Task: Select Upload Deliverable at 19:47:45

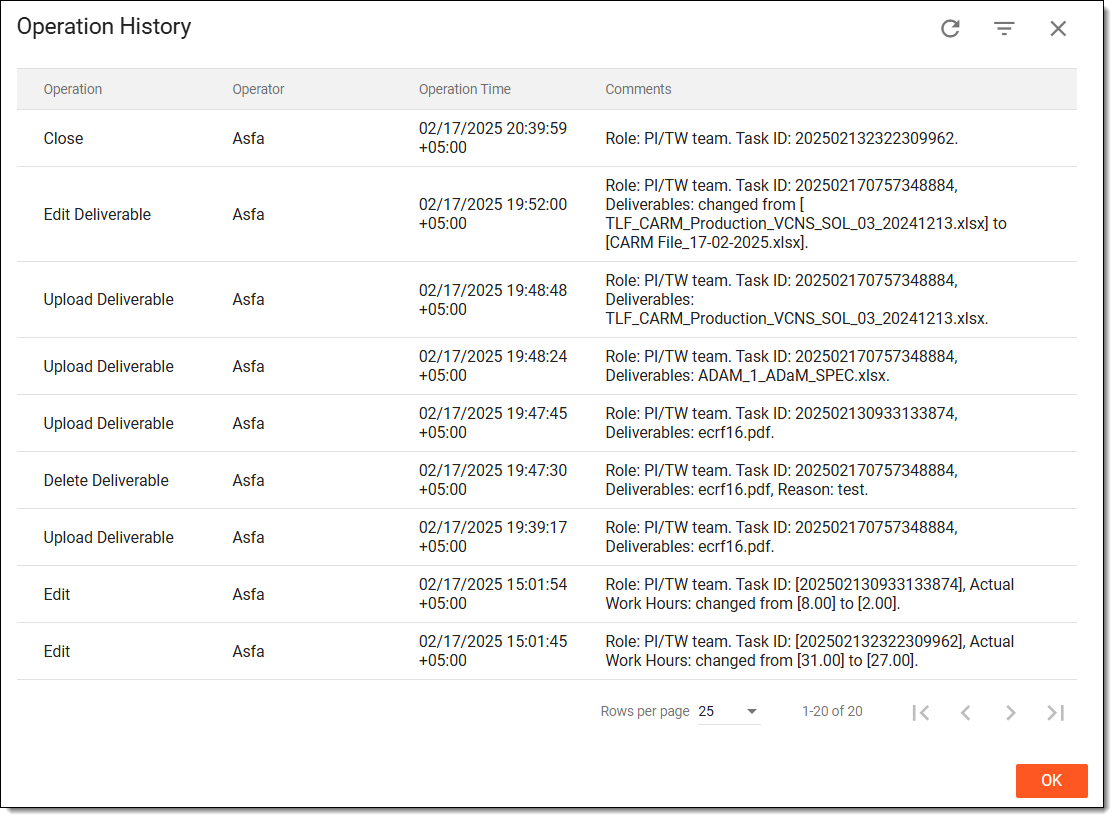Action: (109, 424)
